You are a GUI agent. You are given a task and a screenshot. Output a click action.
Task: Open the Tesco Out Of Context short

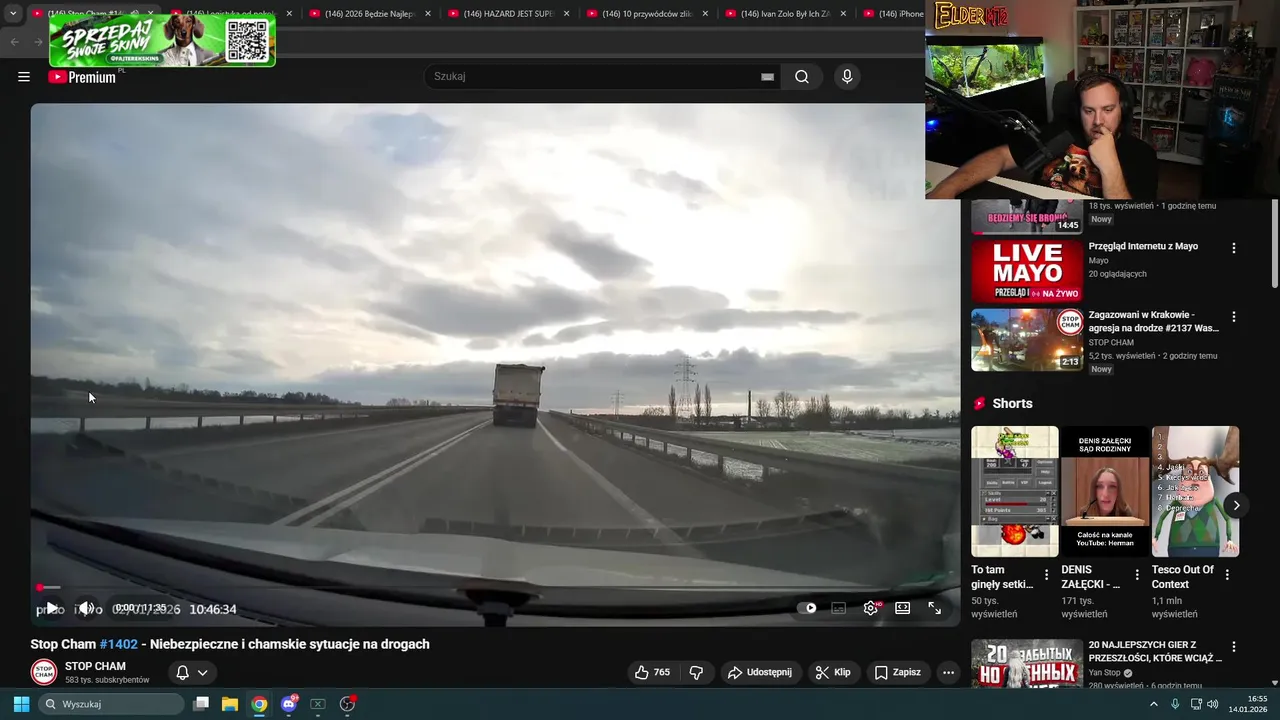(x=1195, y=492)
